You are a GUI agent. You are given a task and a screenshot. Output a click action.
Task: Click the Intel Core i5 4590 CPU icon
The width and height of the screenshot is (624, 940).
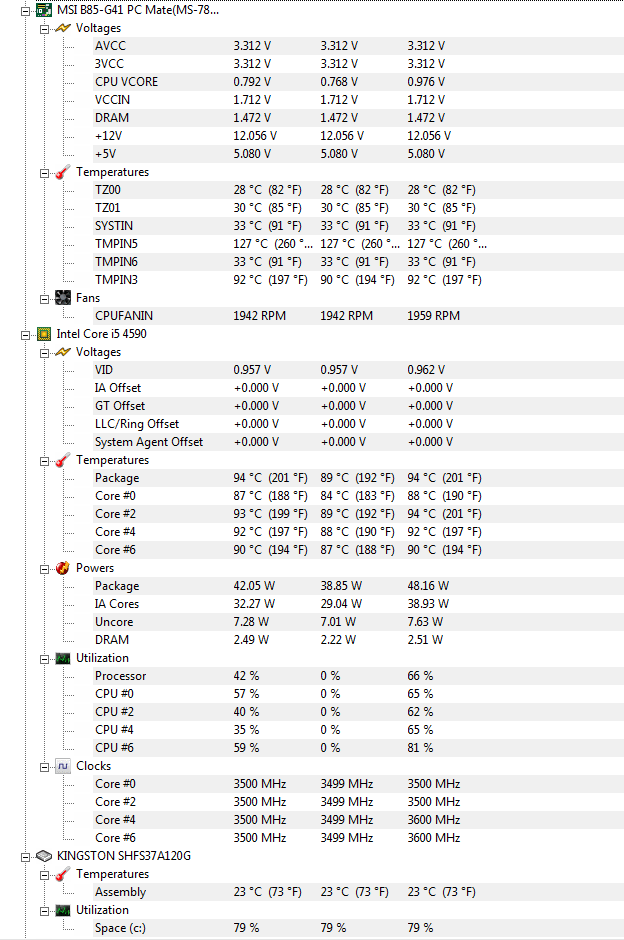pos(44,334)
